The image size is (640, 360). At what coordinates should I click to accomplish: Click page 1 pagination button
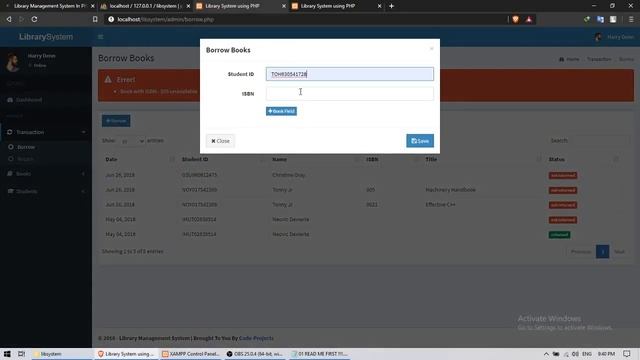[x=602, y=251]
